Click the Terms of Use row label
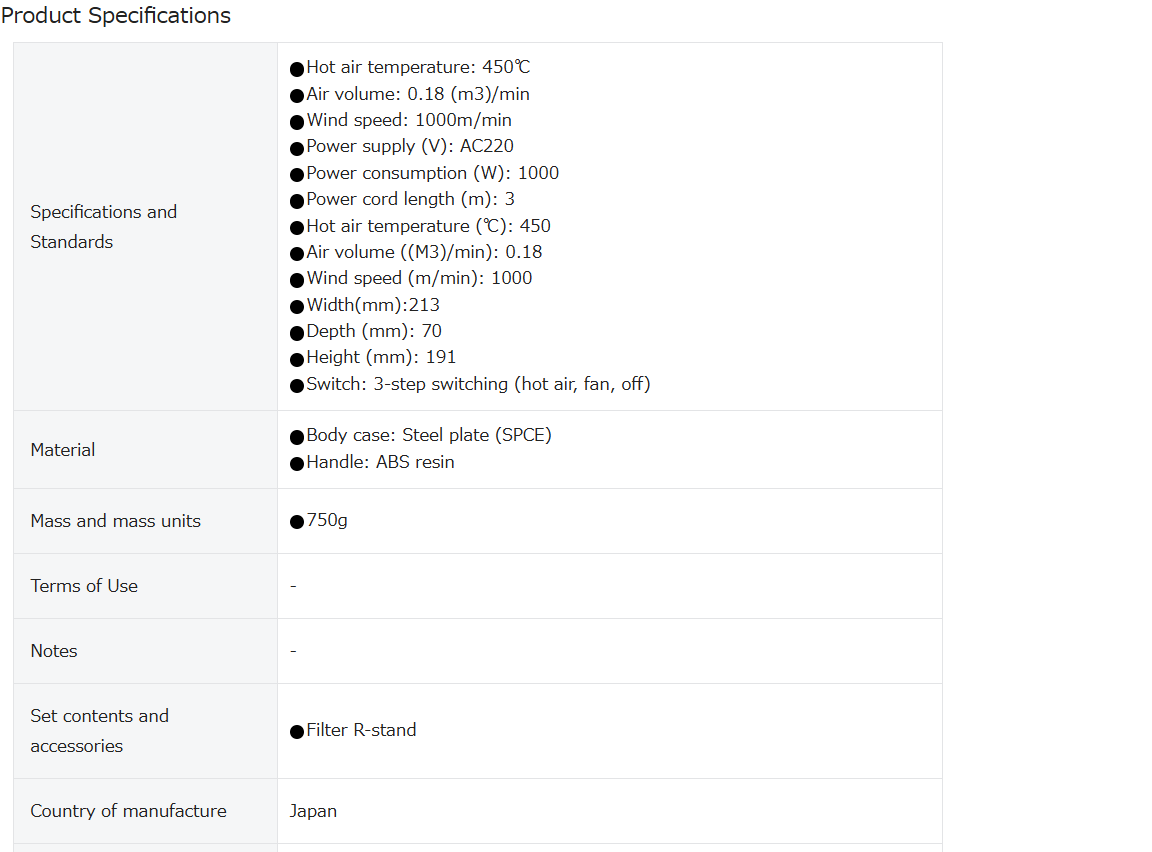 (84, 586)
